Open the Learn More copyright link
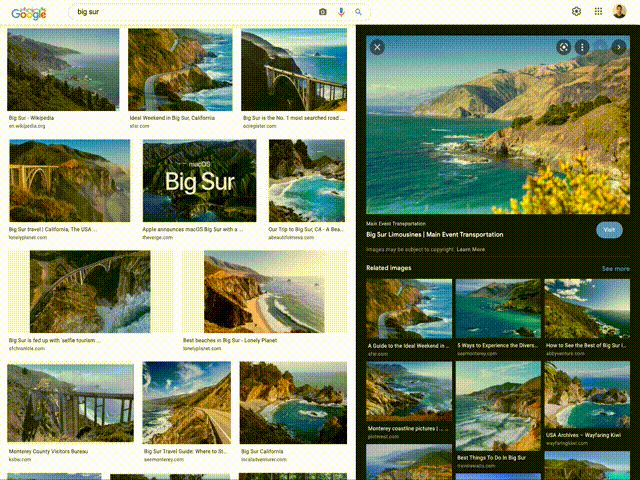640x480 pixels. [x=471, y=249]
